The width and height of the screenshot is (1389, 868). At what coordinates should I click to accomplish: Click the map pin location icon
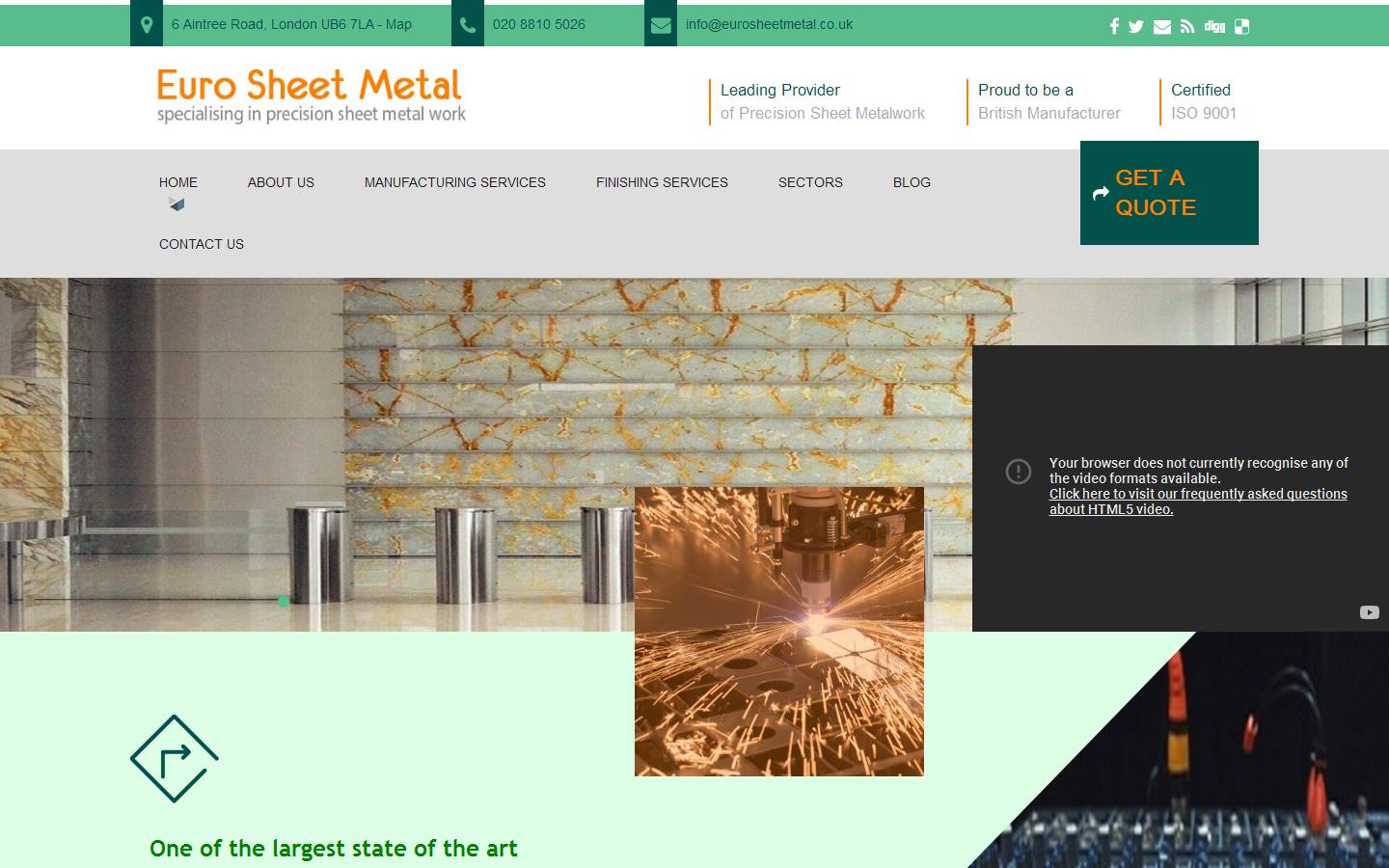click(x=147, y=25)
